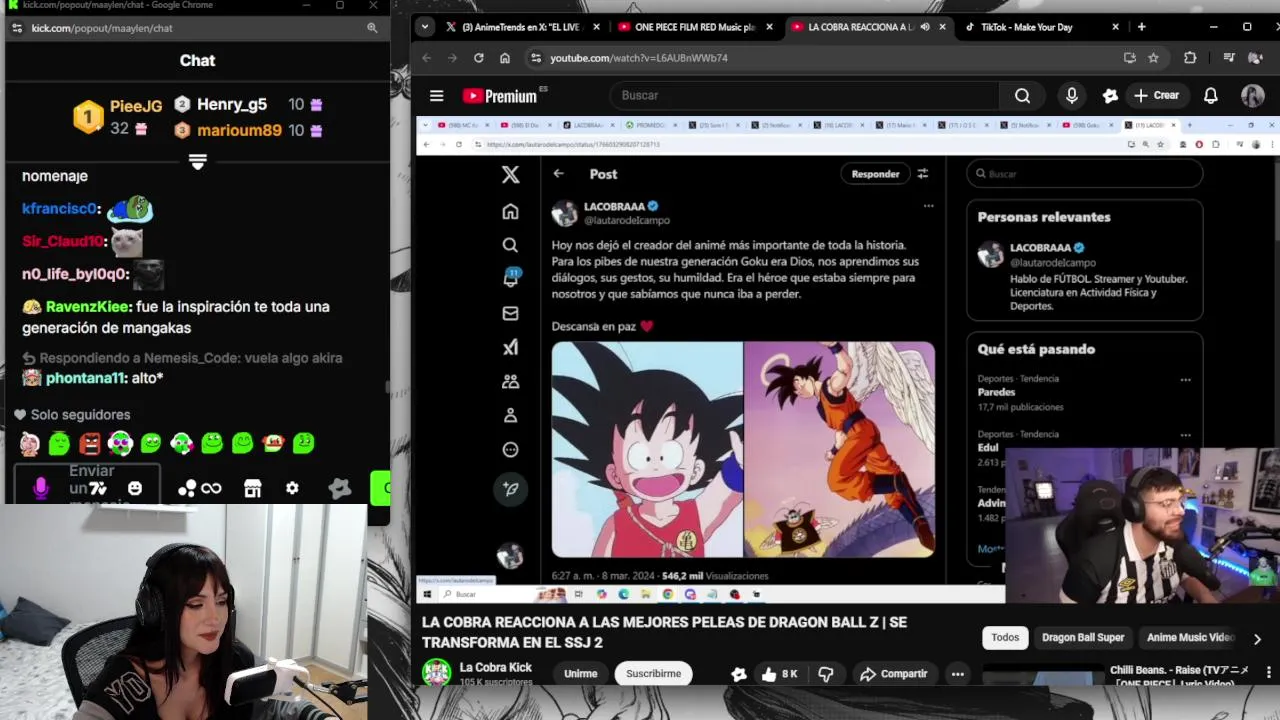The image size is (1280, 720).
Task: Click username n0_life_byl0q0 in chat
Action: pyautogui.click(x=75, y=274)
